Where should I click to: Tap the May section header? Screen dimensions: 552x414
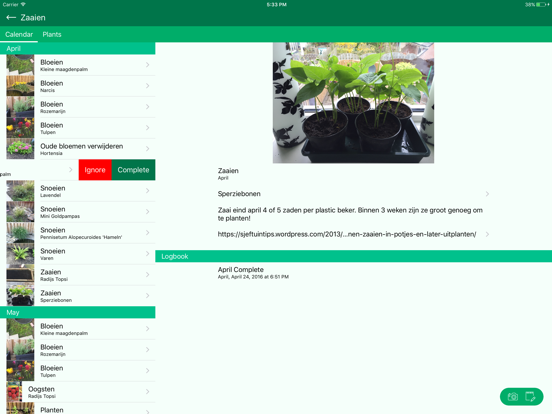(77, 312)
